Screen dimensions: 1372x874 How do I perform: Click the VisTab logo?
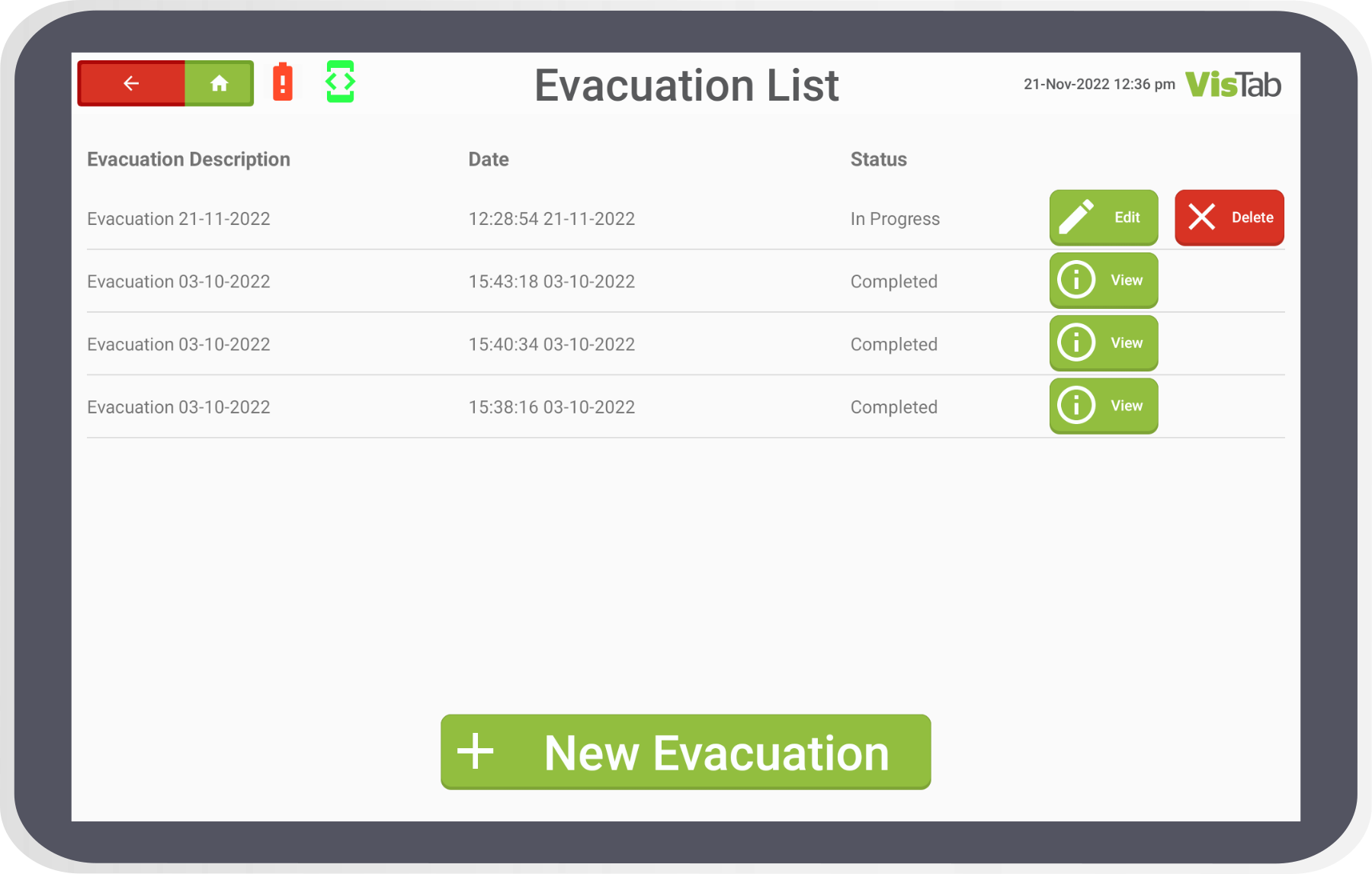point(1233,84)
